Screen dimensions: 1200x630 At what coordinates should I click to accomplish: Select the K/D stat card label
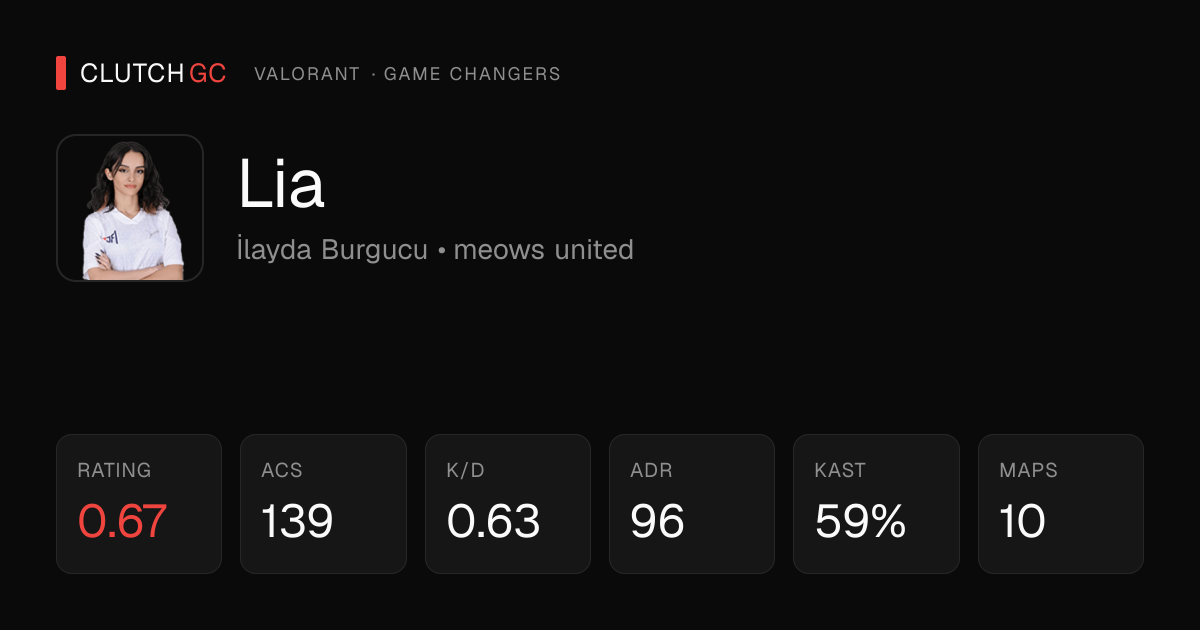click(465, 470)
